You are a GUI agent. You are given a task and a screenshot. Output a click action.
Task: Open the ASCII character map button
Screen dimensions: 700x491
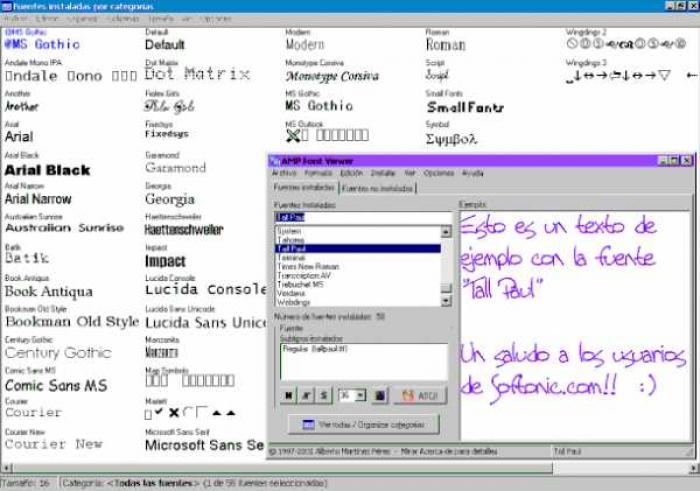[x=420, y=395]
